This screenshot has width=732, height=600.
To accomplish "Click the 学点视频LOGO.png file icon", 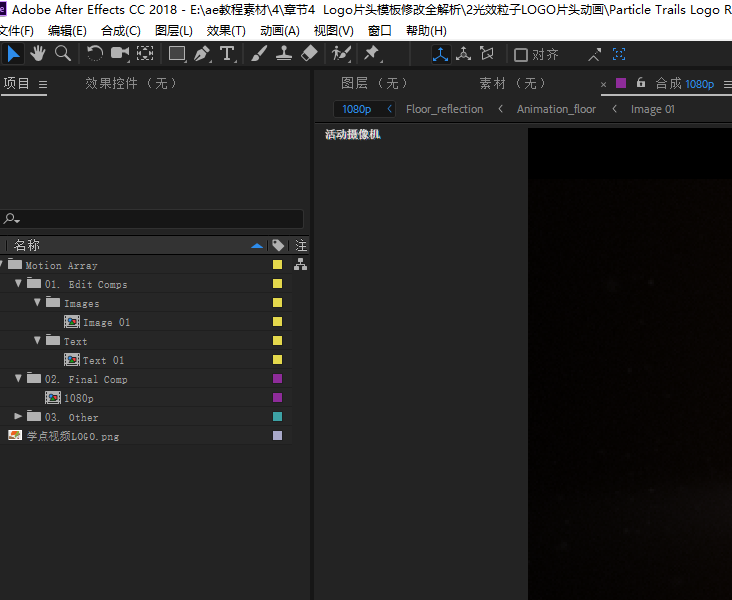I will [15, 436].
